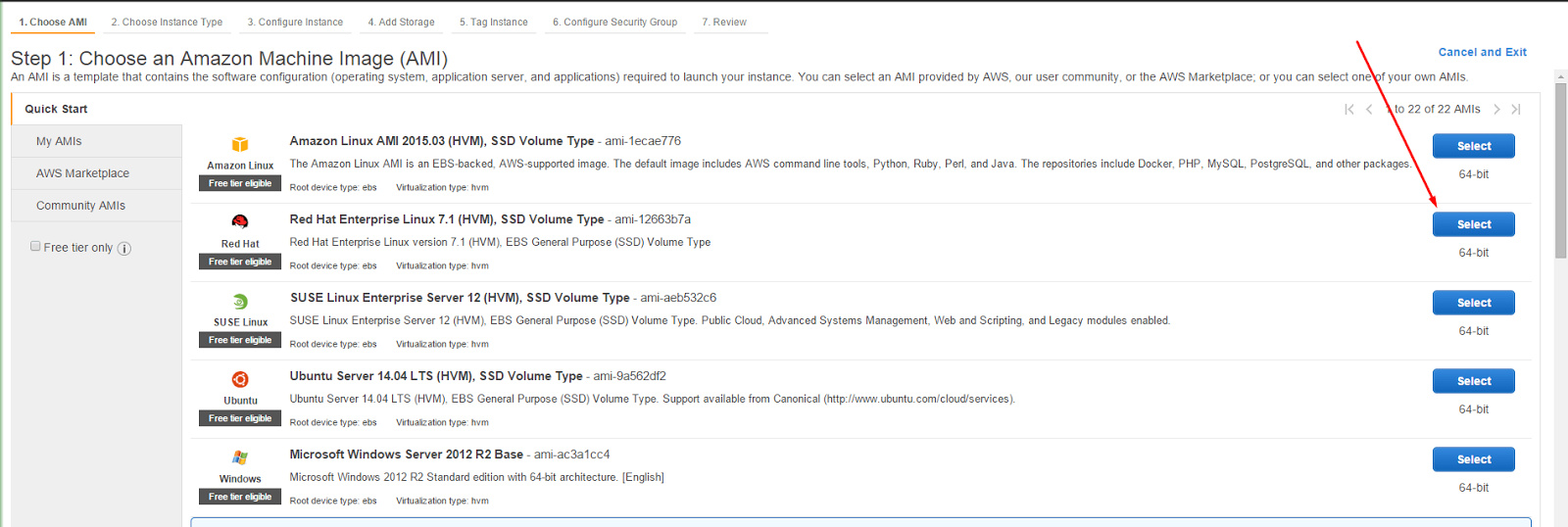The height and width of the screenshot is (527, 1568).
Task: Click the Free tier eligible badge under SUSE Linux
Action: 240,340
